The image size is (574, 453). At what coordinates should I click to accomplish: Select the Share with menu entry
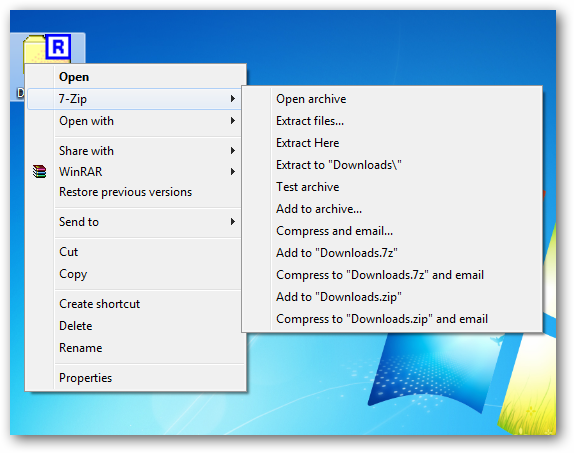tap(135, 151)
